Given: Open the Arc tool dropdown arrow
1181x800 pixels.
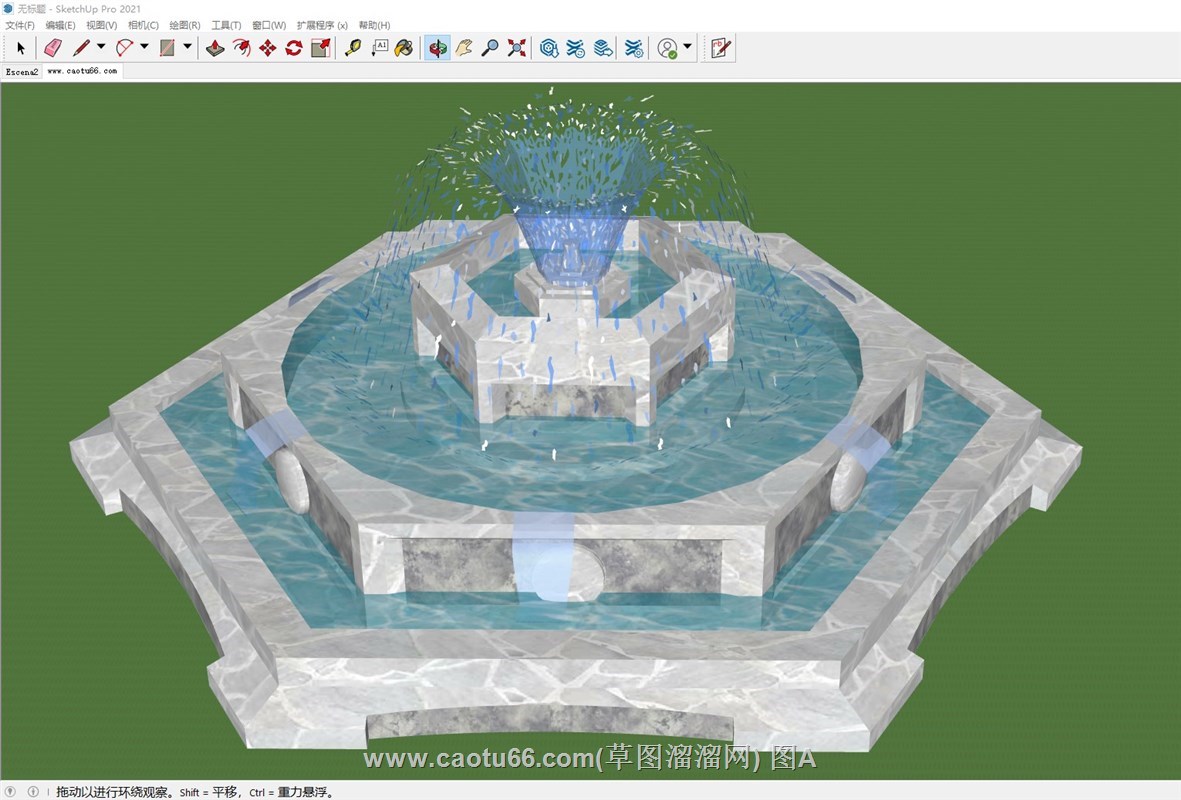Looking at the screenshot, I should [x=144, y=47].
